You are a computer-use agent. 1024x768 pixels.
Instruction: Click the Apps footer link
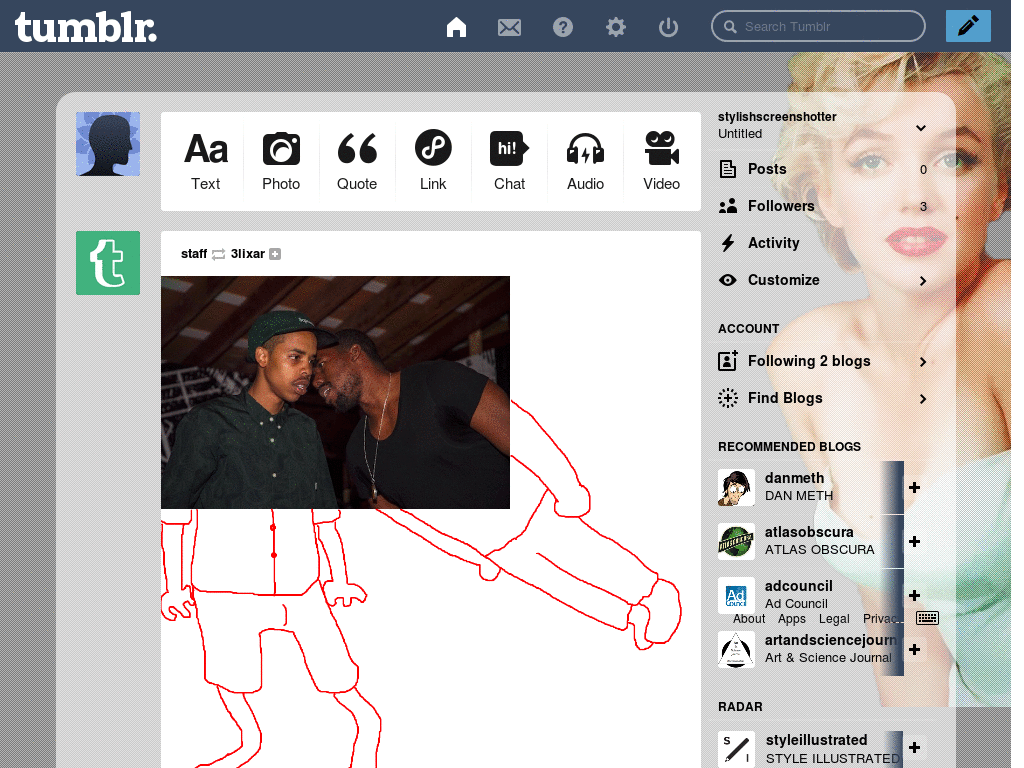pyautogui.click(x=792, y=618)
